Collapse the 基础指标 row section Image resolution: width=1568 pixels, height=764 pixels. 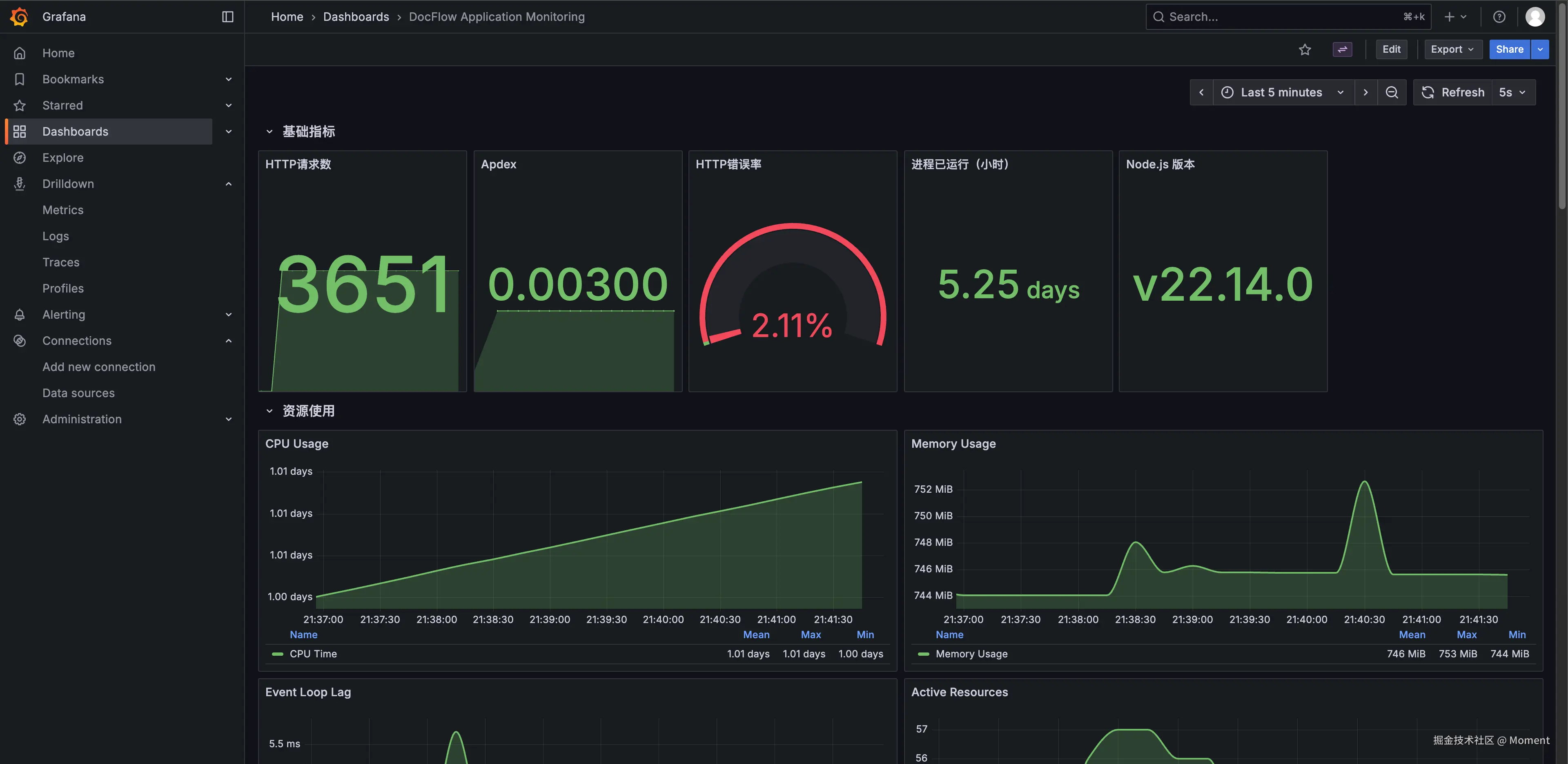point(269,132)
